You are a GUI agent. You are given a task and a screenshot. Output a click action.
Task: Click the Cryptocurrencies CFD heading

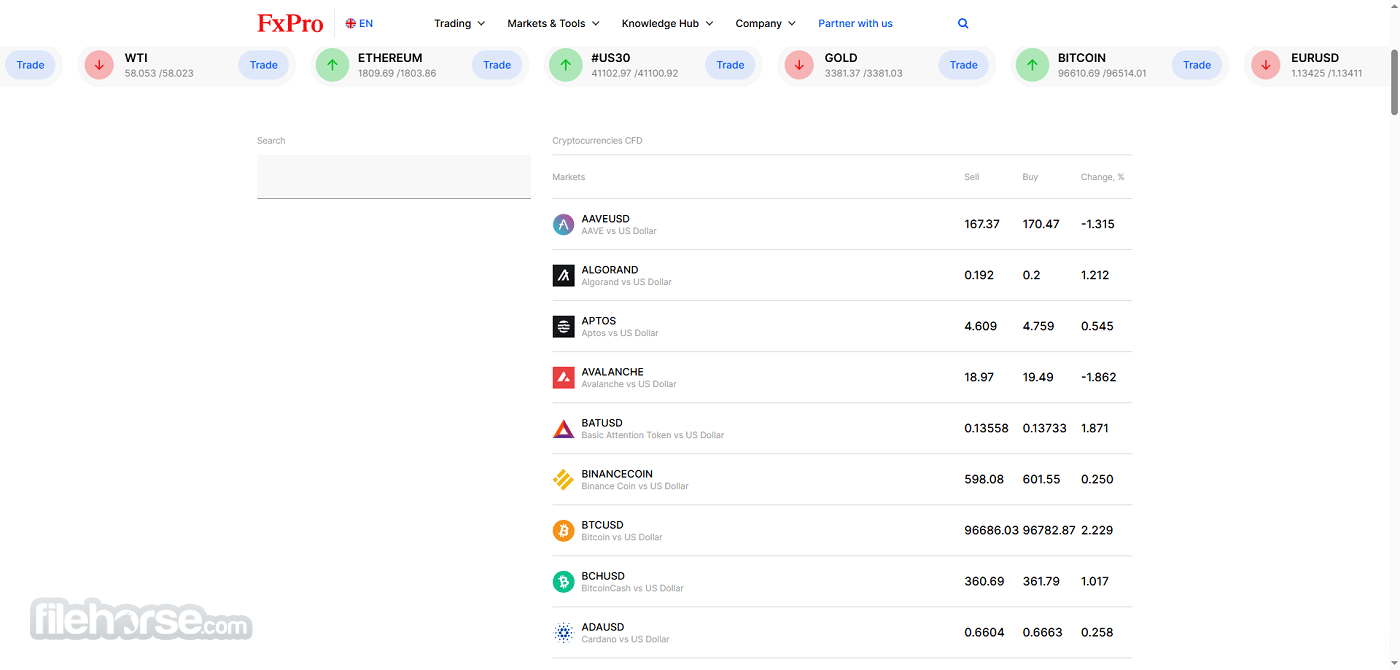[x=597, y=141]
